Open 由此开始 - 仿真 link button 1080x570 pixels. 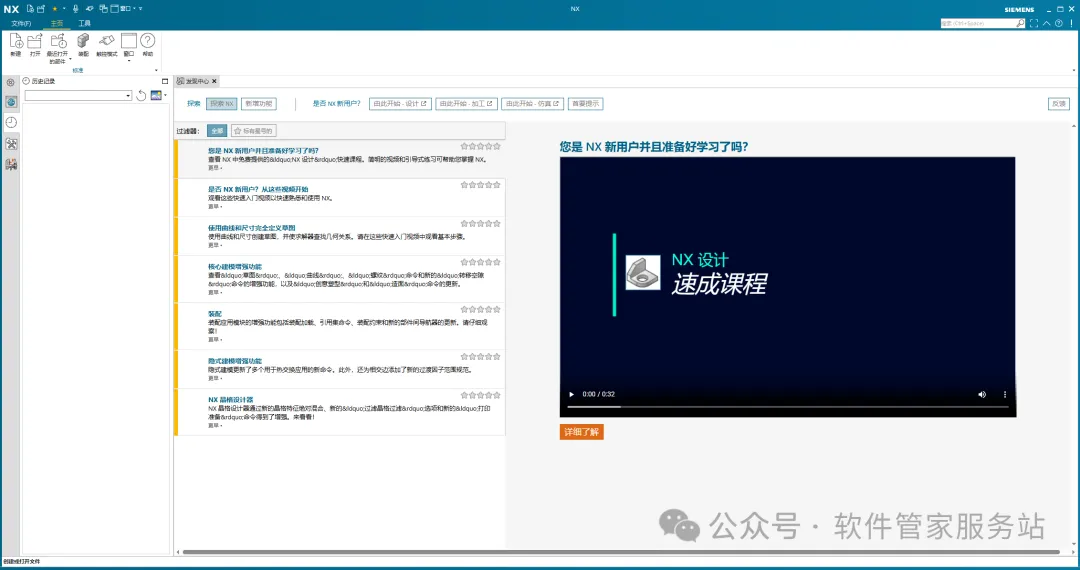coord(532,104)
